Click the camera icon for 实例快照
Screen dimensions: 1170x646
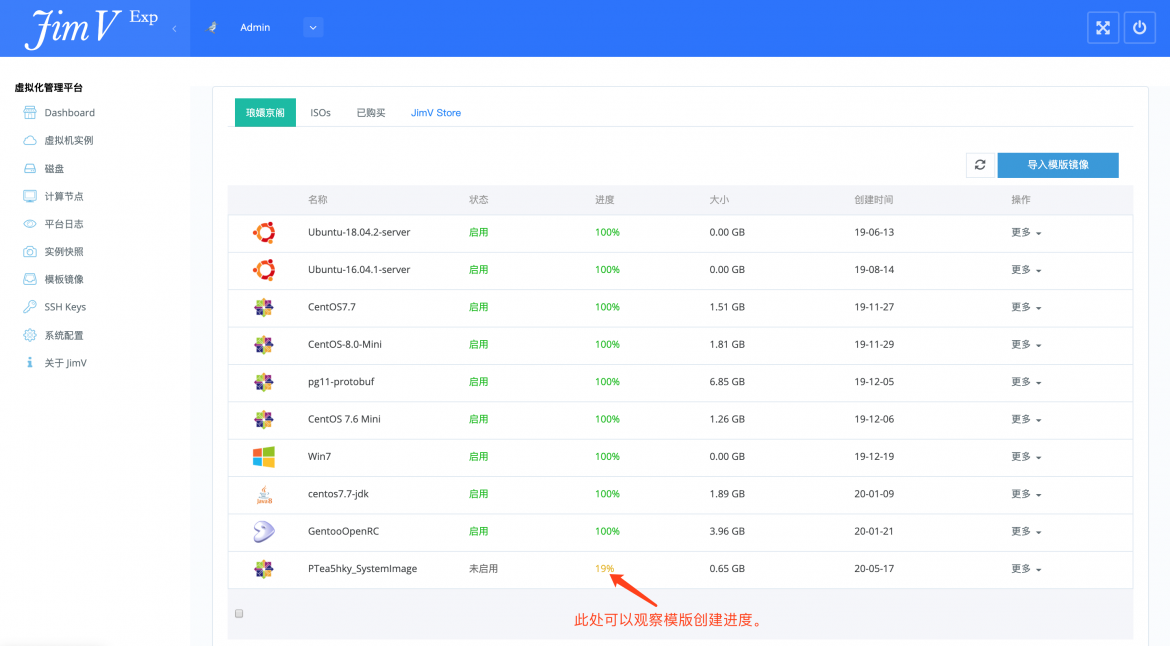click(x=30, y=251)
